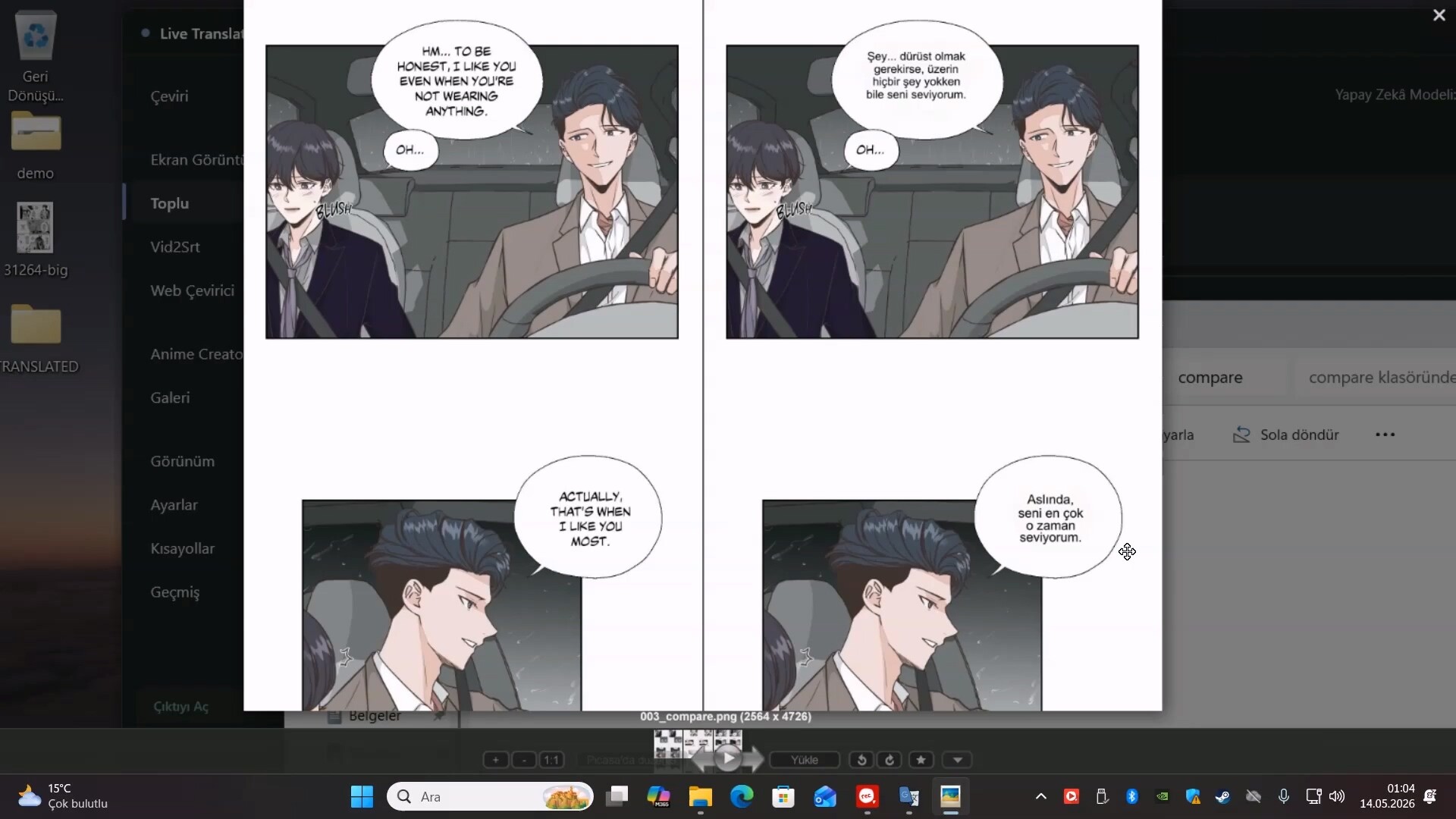
Task: Click the Bluetooth tray icon
Action: (x=1131, y=796)
